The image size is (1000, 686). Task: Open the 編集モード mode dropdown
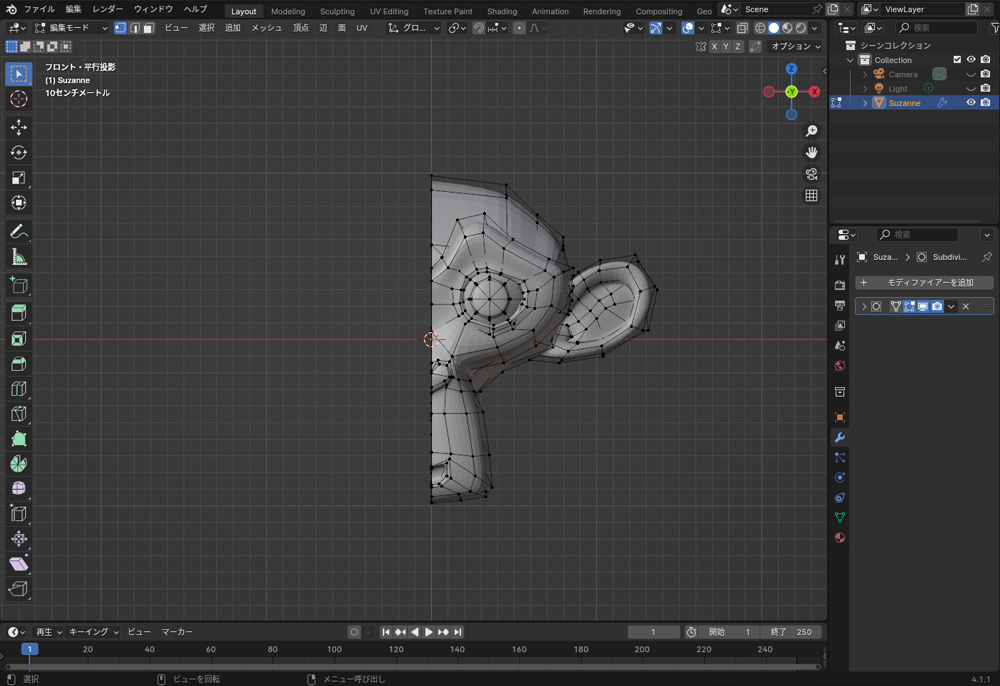tap(70, 28)
